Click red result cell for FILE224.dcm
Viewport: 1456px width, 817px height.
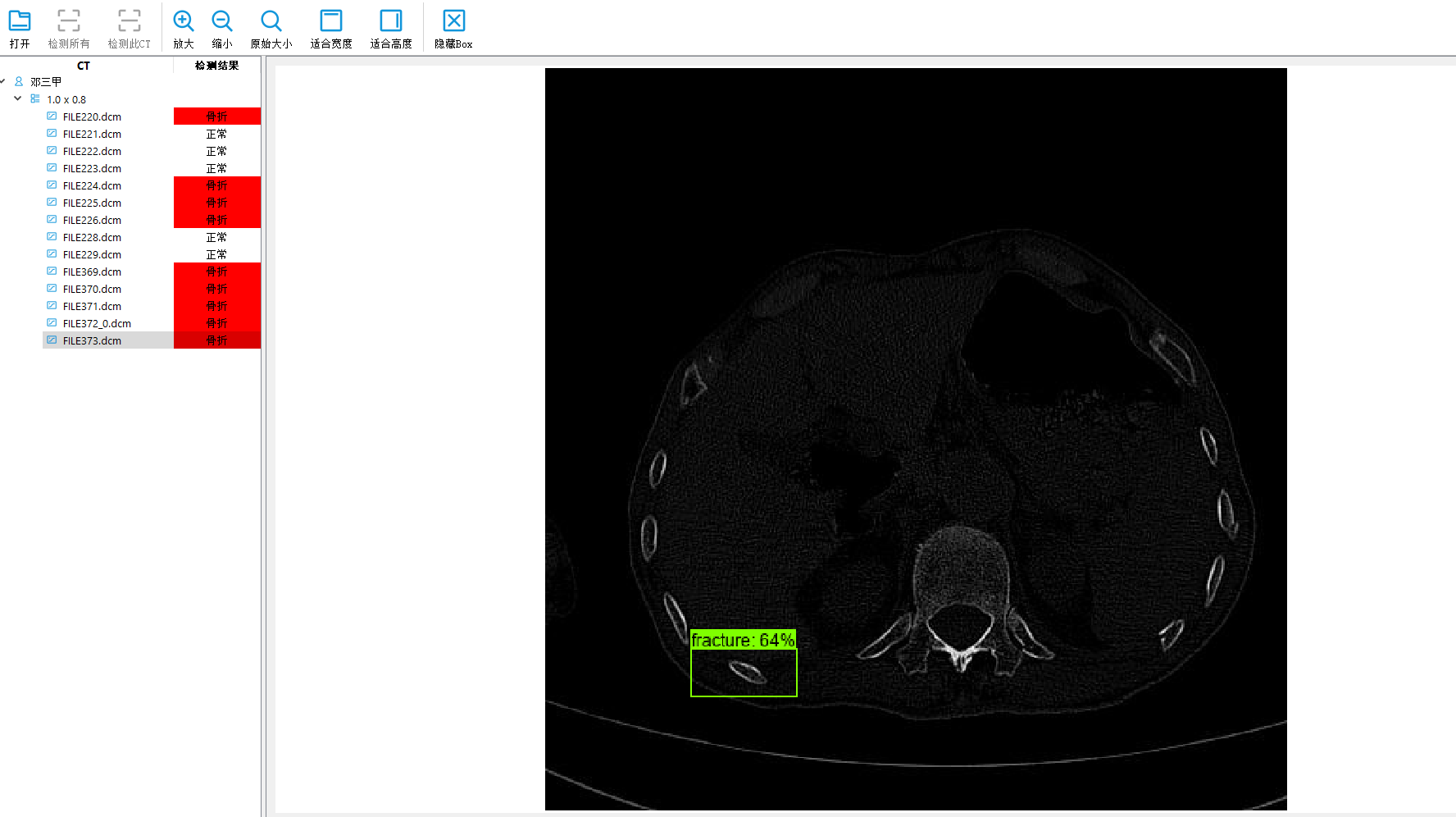(x=217, y=185)
